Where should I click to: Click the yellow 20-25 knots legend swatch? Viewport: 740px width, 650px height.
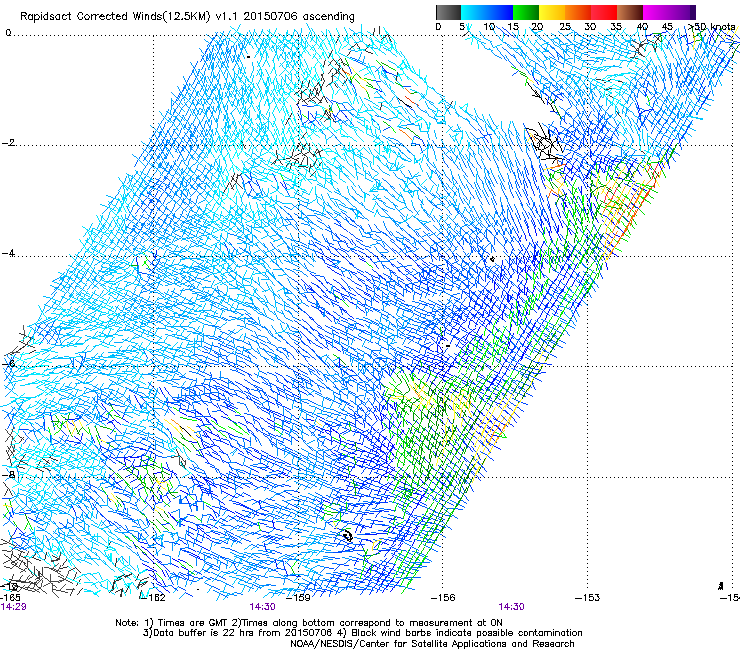tap(552, 12)
